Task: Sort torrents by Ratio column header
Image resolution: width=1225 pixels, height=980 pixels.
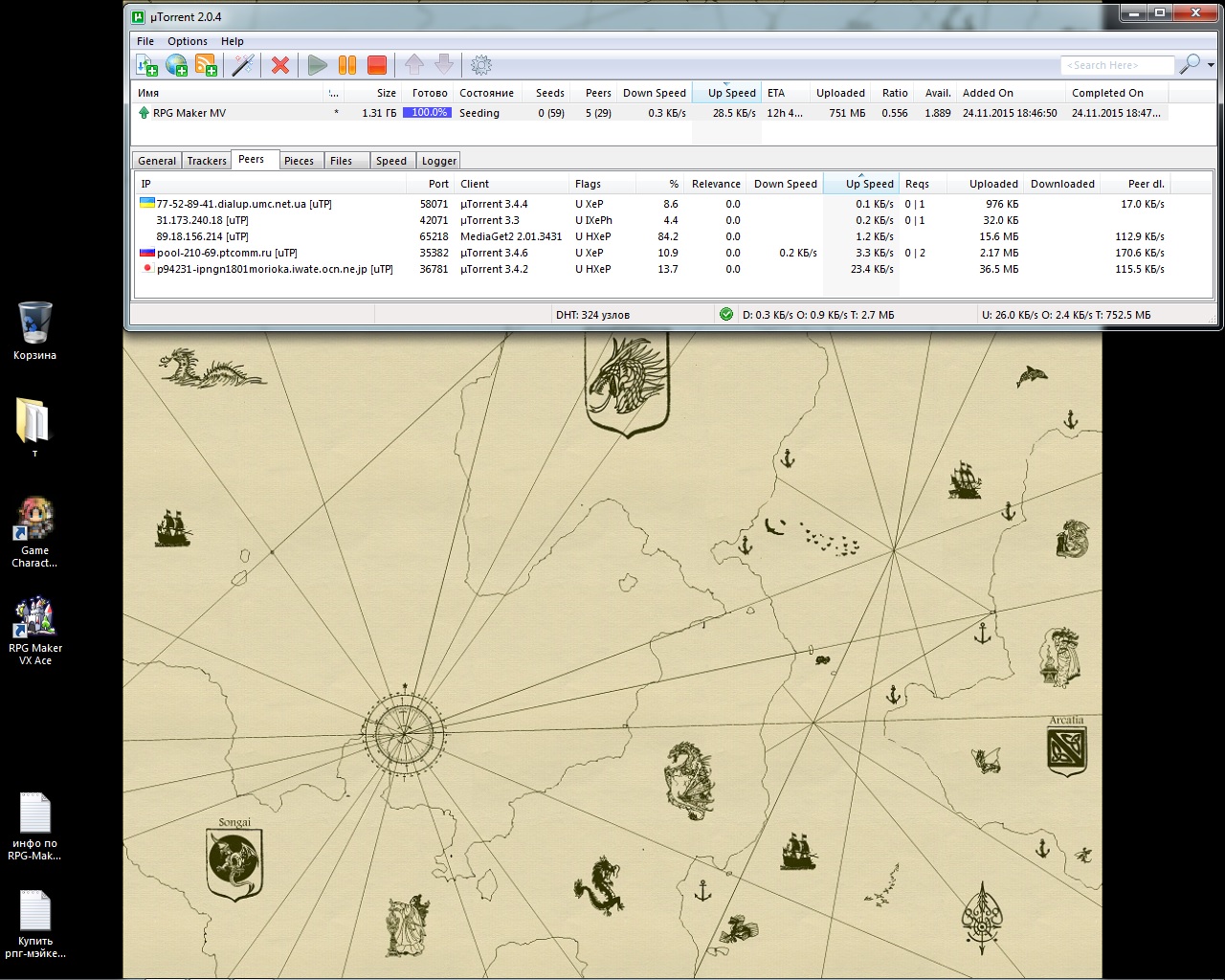Action: tap(892, 93)
